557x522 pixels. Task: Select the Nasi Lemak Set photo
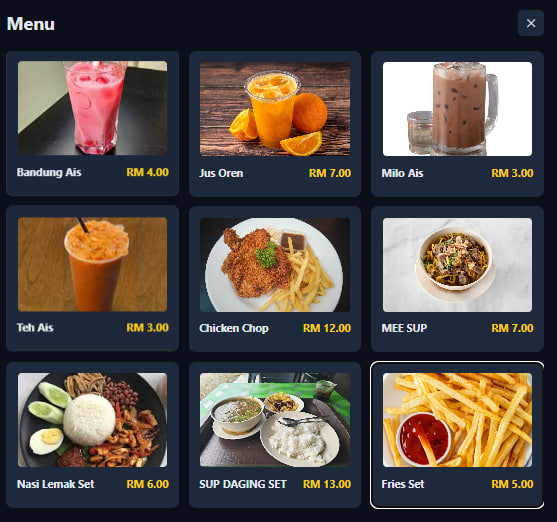(x=92, y=420)
